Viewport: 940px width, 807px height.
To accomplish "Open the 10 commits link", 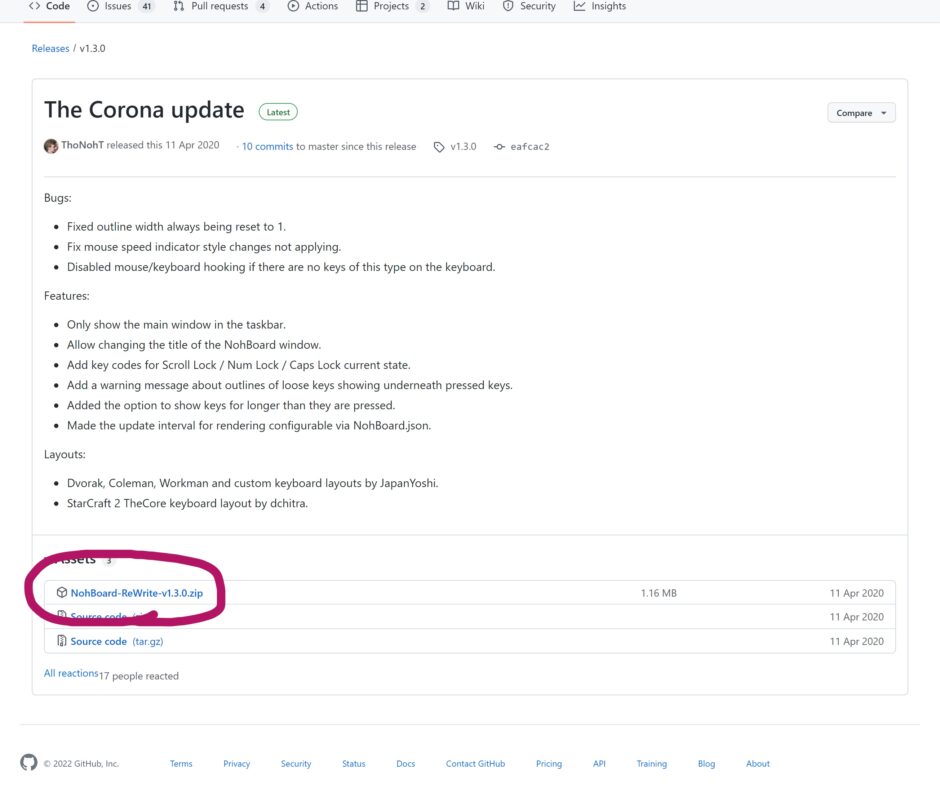I will coord(267,147).
